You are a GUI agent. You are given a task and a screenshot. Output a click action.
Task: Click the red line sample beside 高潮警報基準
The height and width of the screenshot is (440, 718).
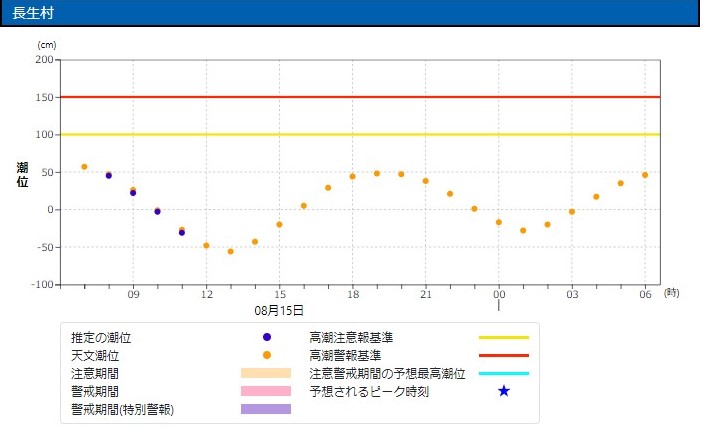[x=504, y=355]
